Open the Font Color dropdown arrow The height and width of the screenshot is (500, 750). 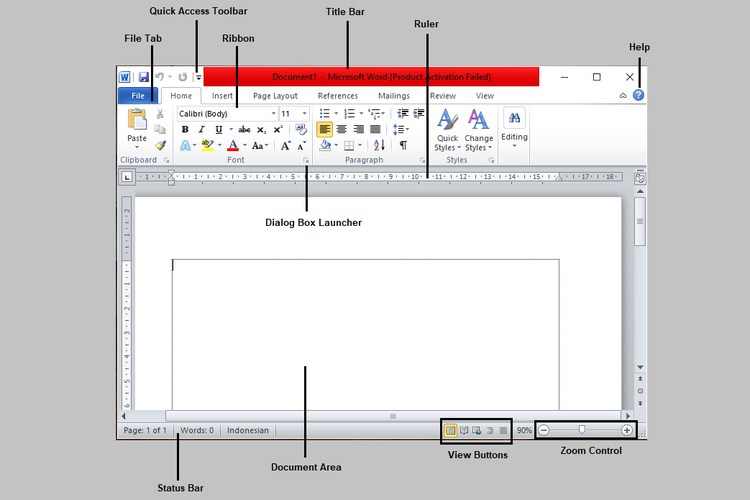pos(244,145)
